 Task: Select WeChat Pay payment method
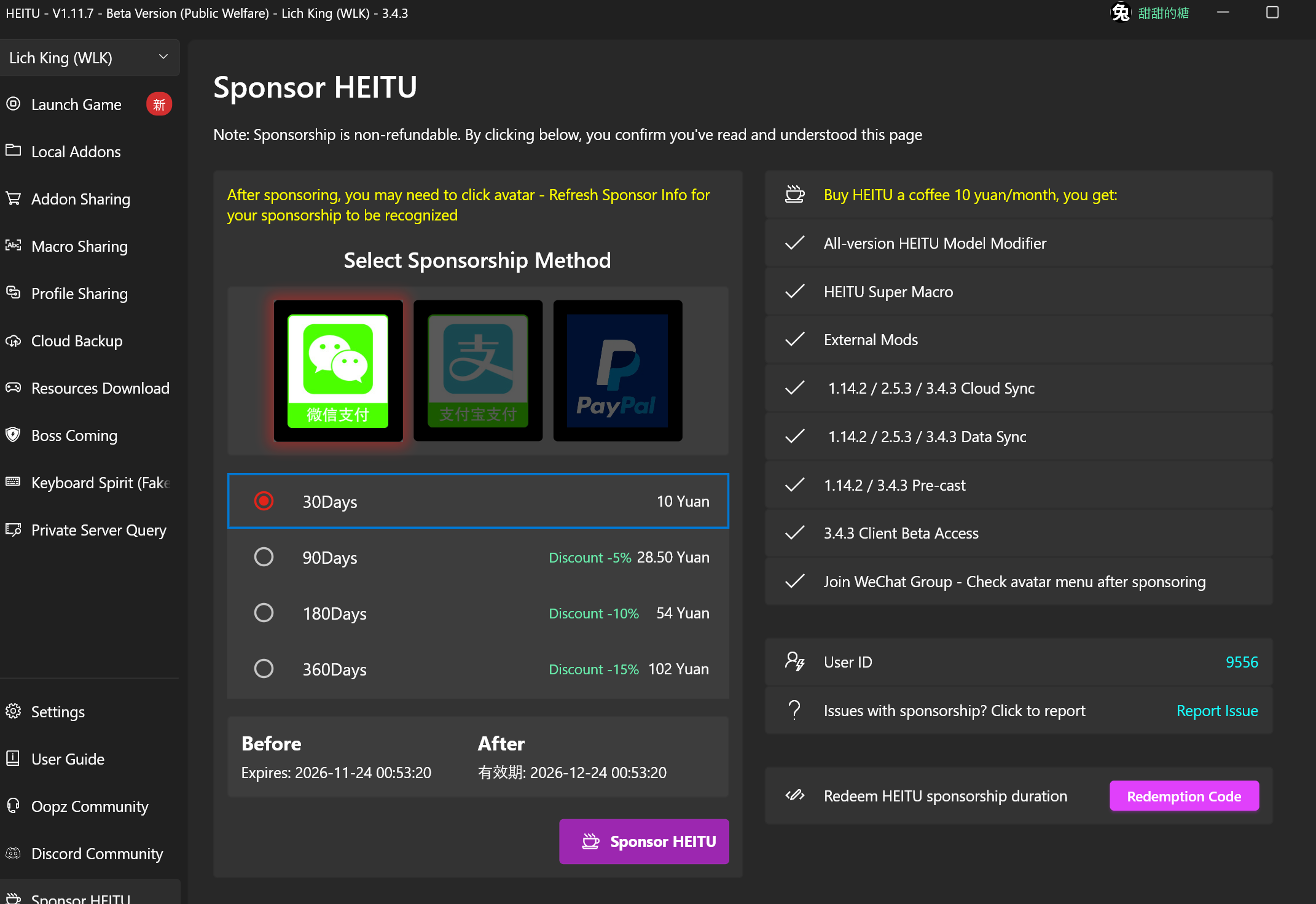click(x=338, y=371)
